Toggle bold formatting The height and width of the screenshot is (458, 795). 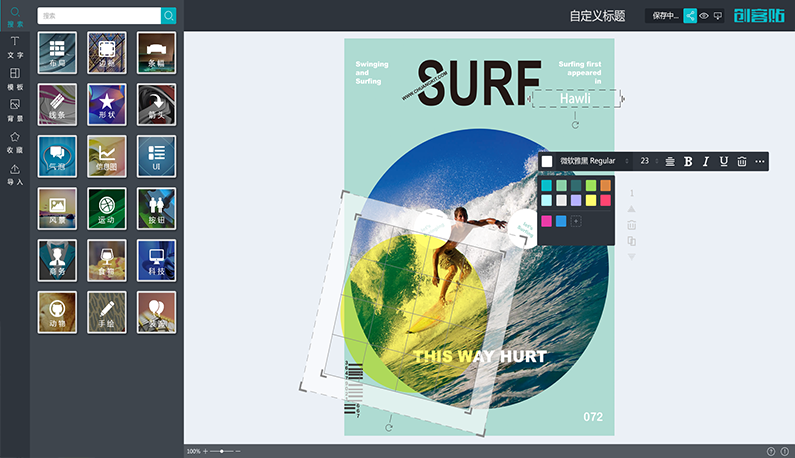pos(688,161)
